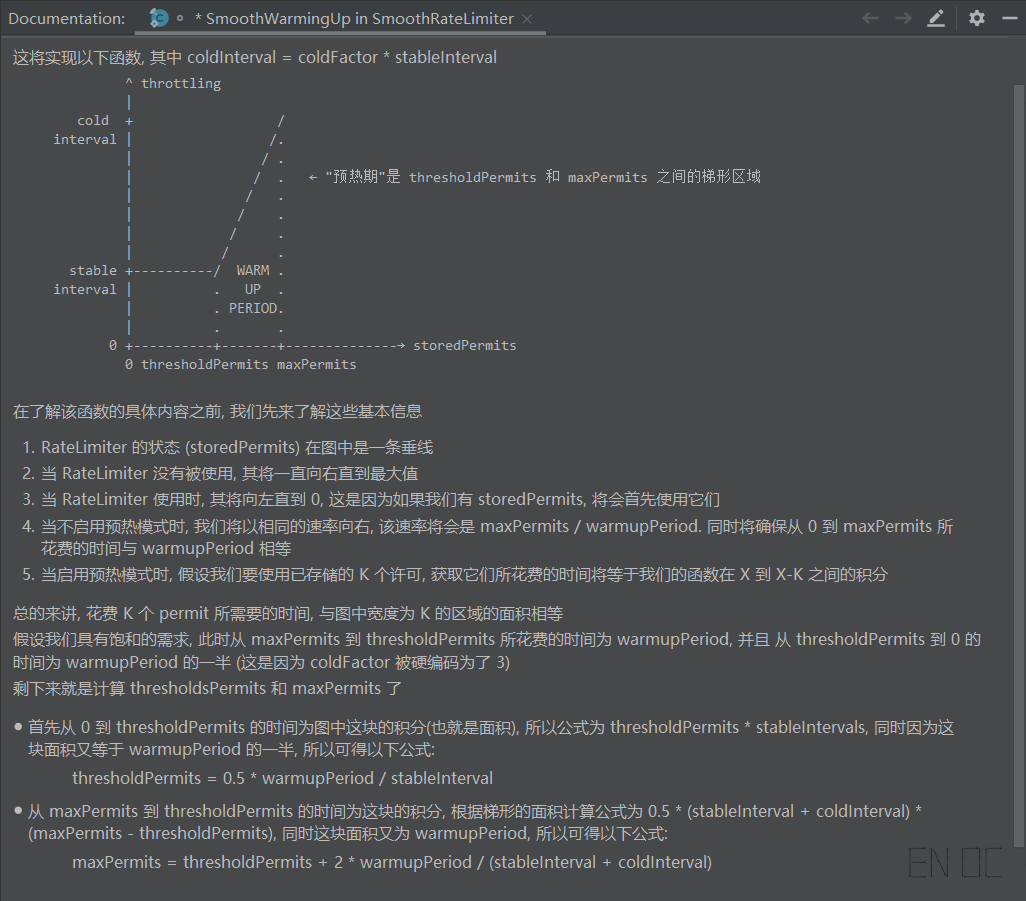Click the back navigation arrow
Image resolution: width=1026 pixels, height=901 pixels.
(x=870, y=19)
